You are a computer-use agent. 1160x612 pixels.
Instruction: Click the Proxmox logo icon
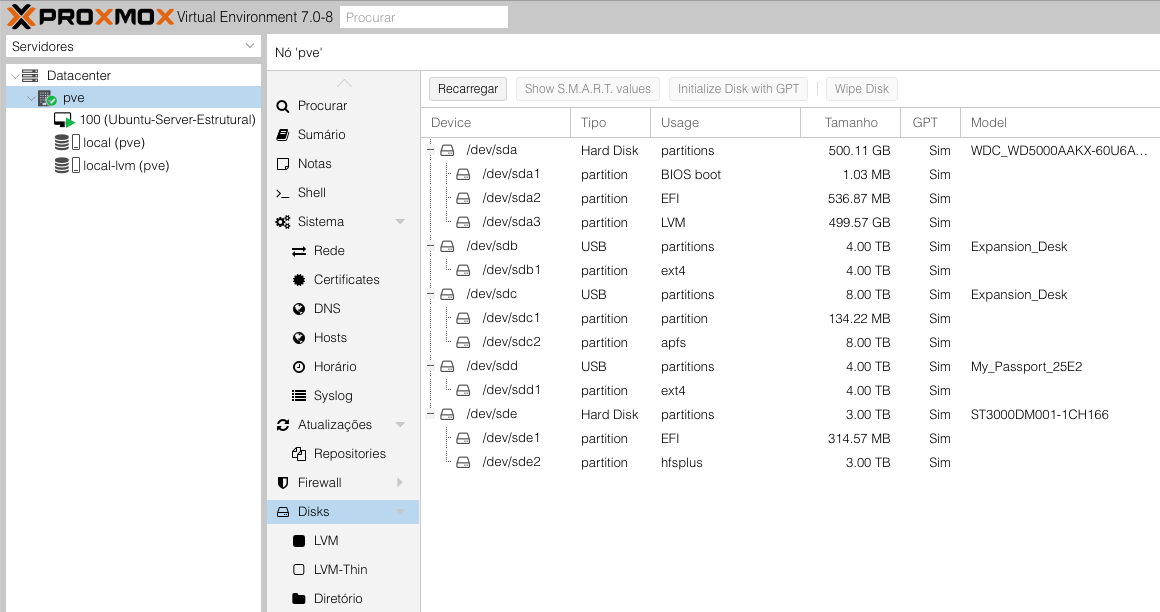click(22, 17)
